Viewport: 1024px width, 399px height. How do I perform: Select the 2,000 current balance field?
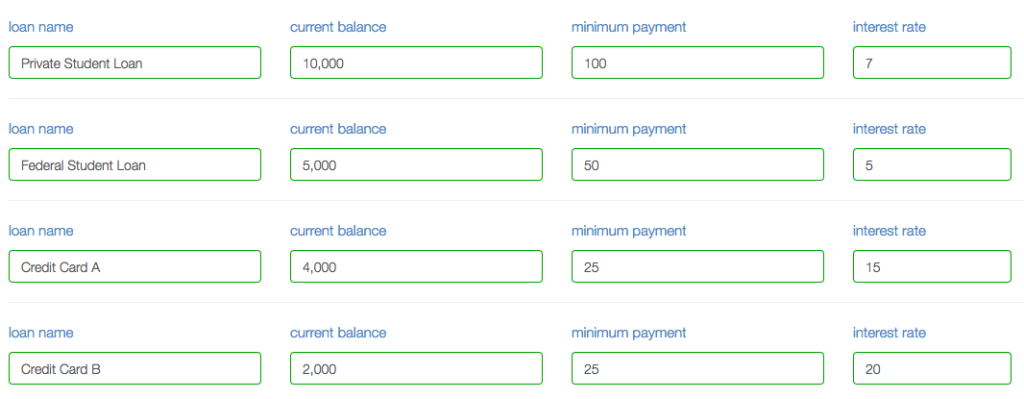(x=416, y=368)
